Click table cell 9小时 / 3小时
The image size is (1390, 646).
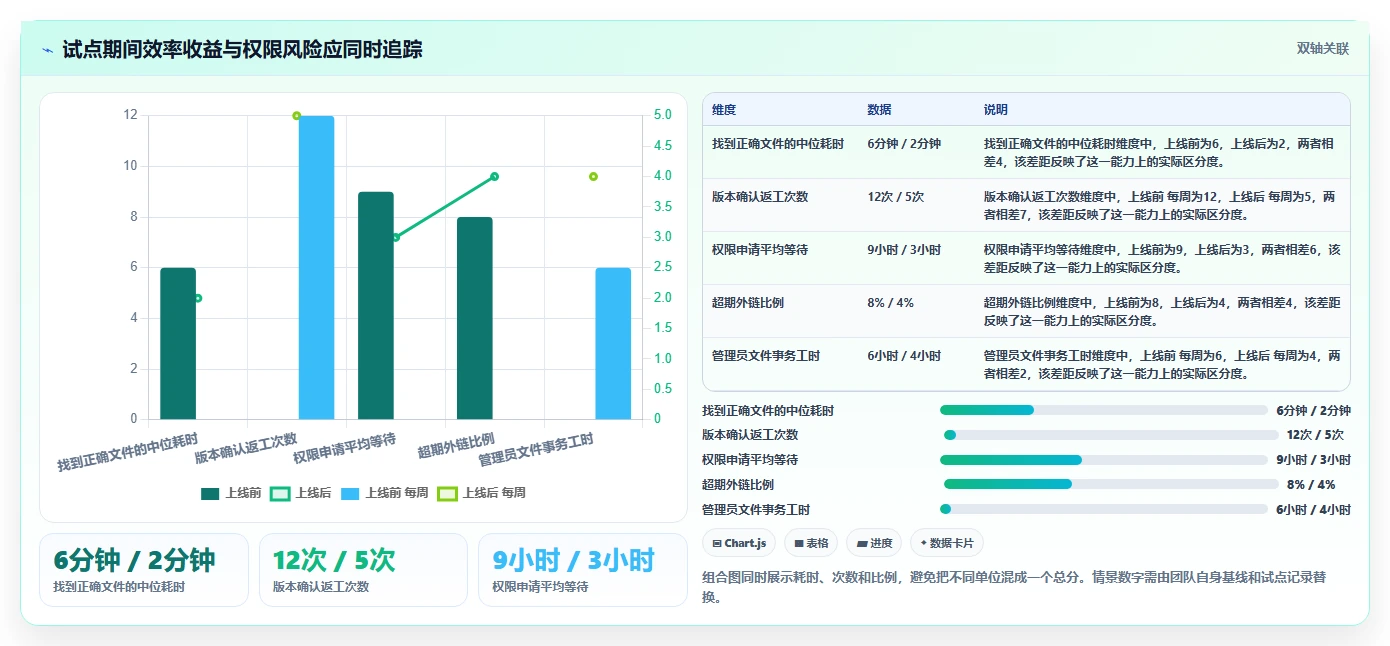point(904,250)
